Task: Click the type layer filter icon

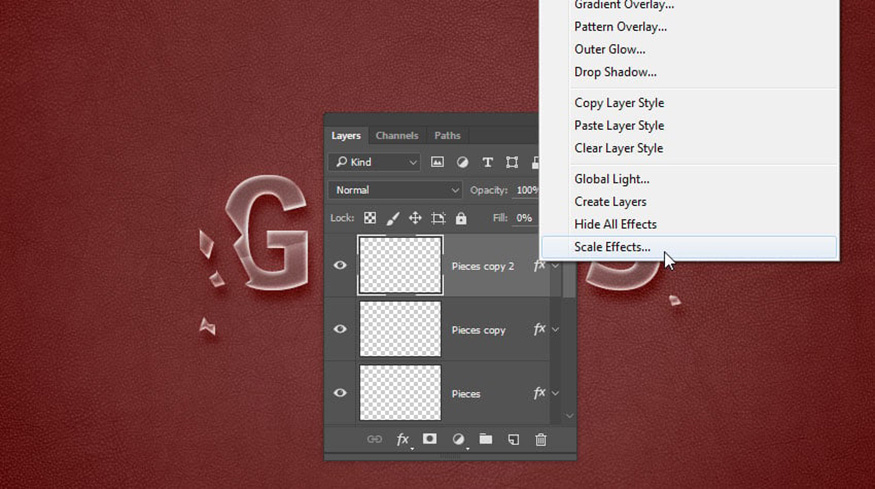Action: [487, 162]
